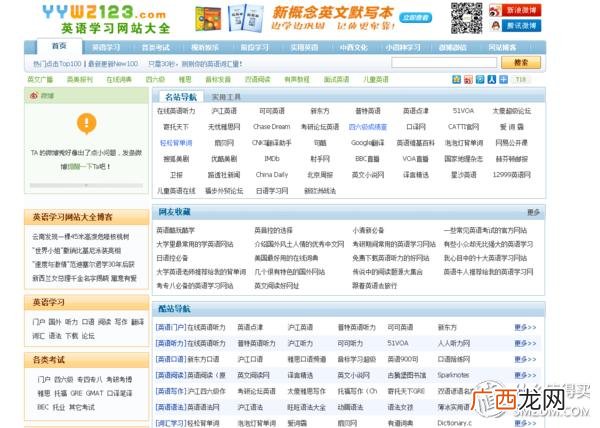The width and height of the screenshot is (600, 428).
Task: Click 托福 in the 各类考试 sidebar
Action: tap(60, 393)
